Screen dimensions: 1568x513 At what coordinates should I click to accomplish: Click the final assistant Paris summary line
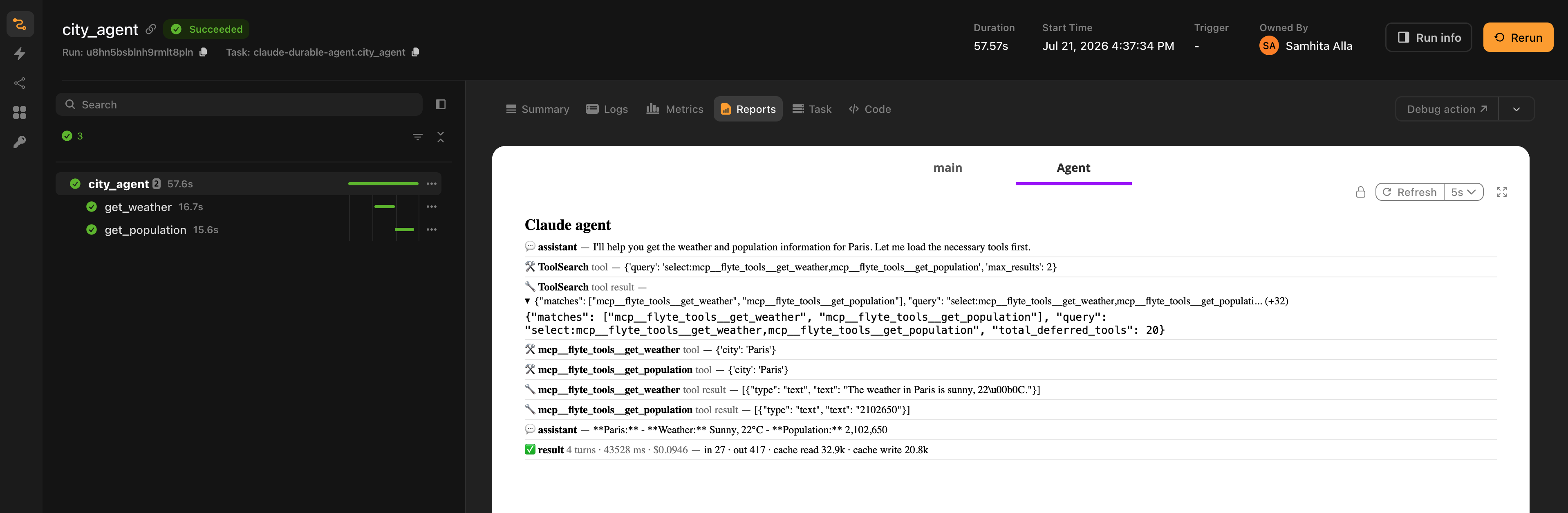pos(1010,430)
